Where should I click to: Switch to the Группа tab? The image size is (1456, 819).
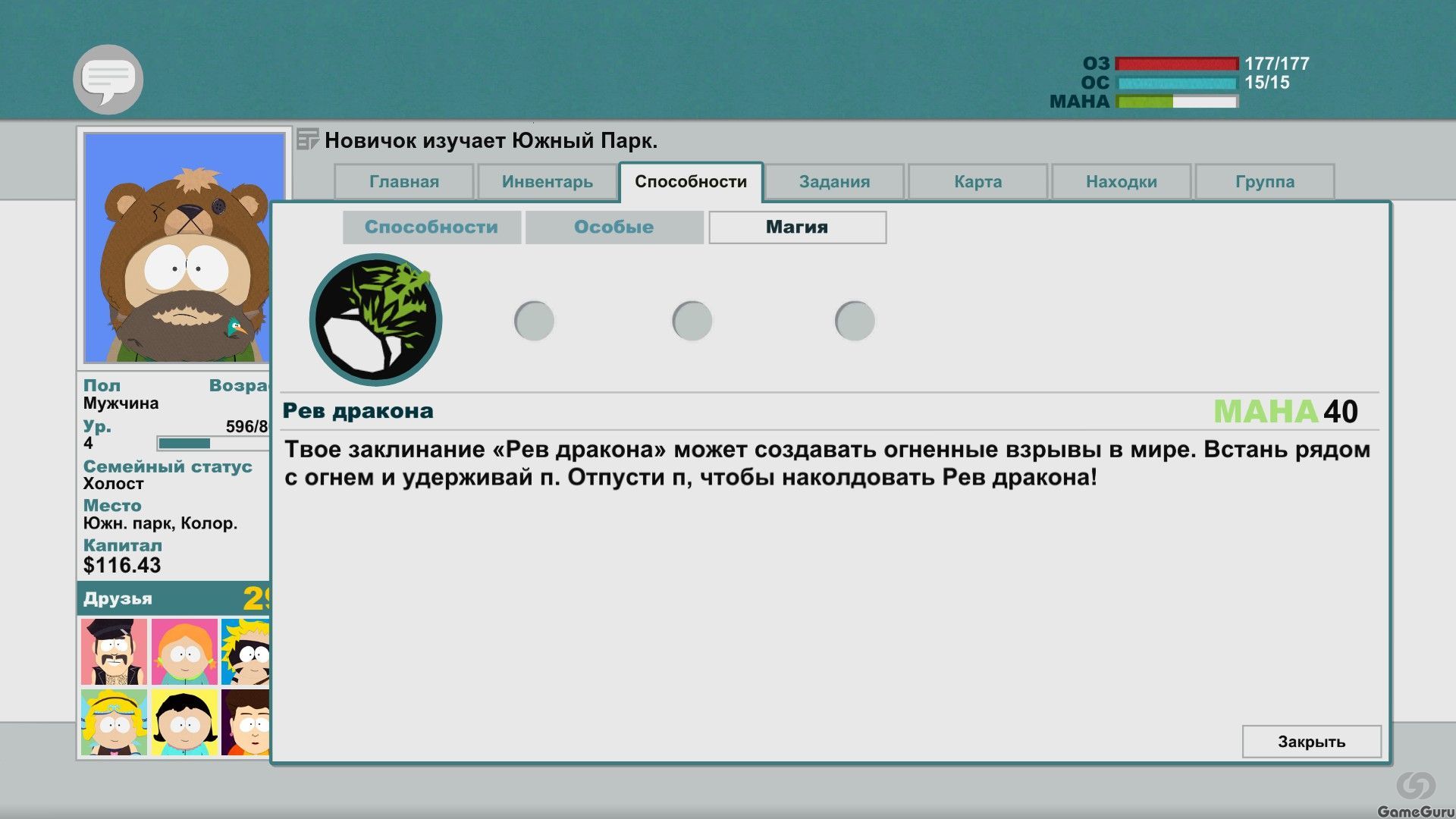[x=1264, y=182]
